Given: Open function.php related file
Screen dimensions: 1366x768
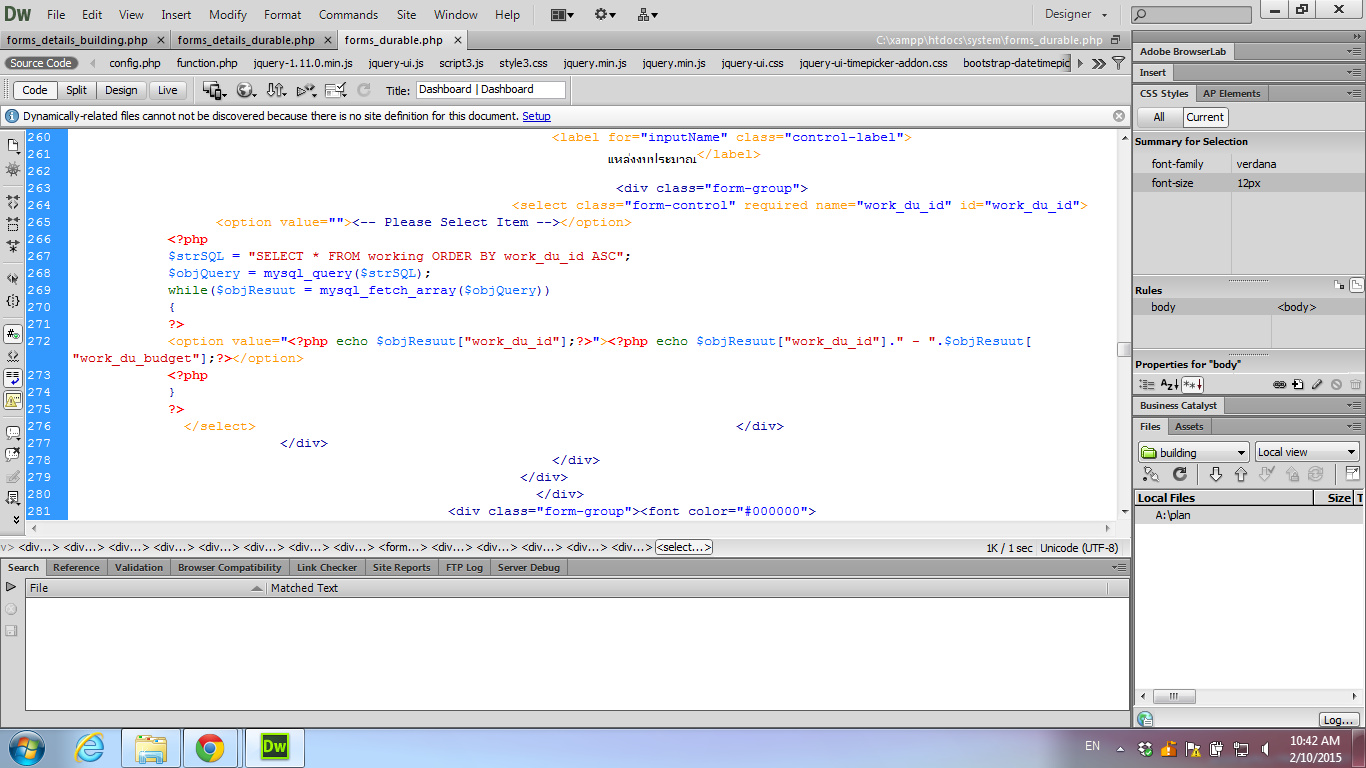Looking at the screenshot, I should (x=207, y=63).
